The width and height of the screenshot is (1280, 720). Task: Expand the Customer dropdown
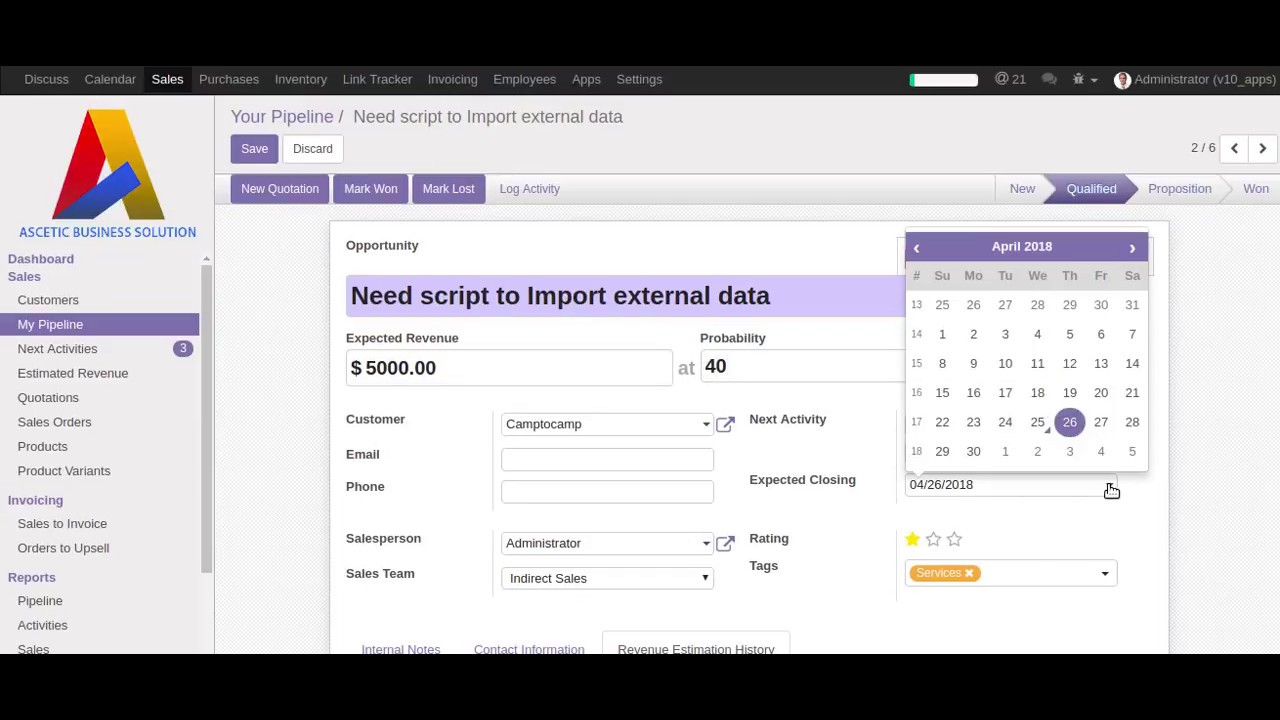706,424
